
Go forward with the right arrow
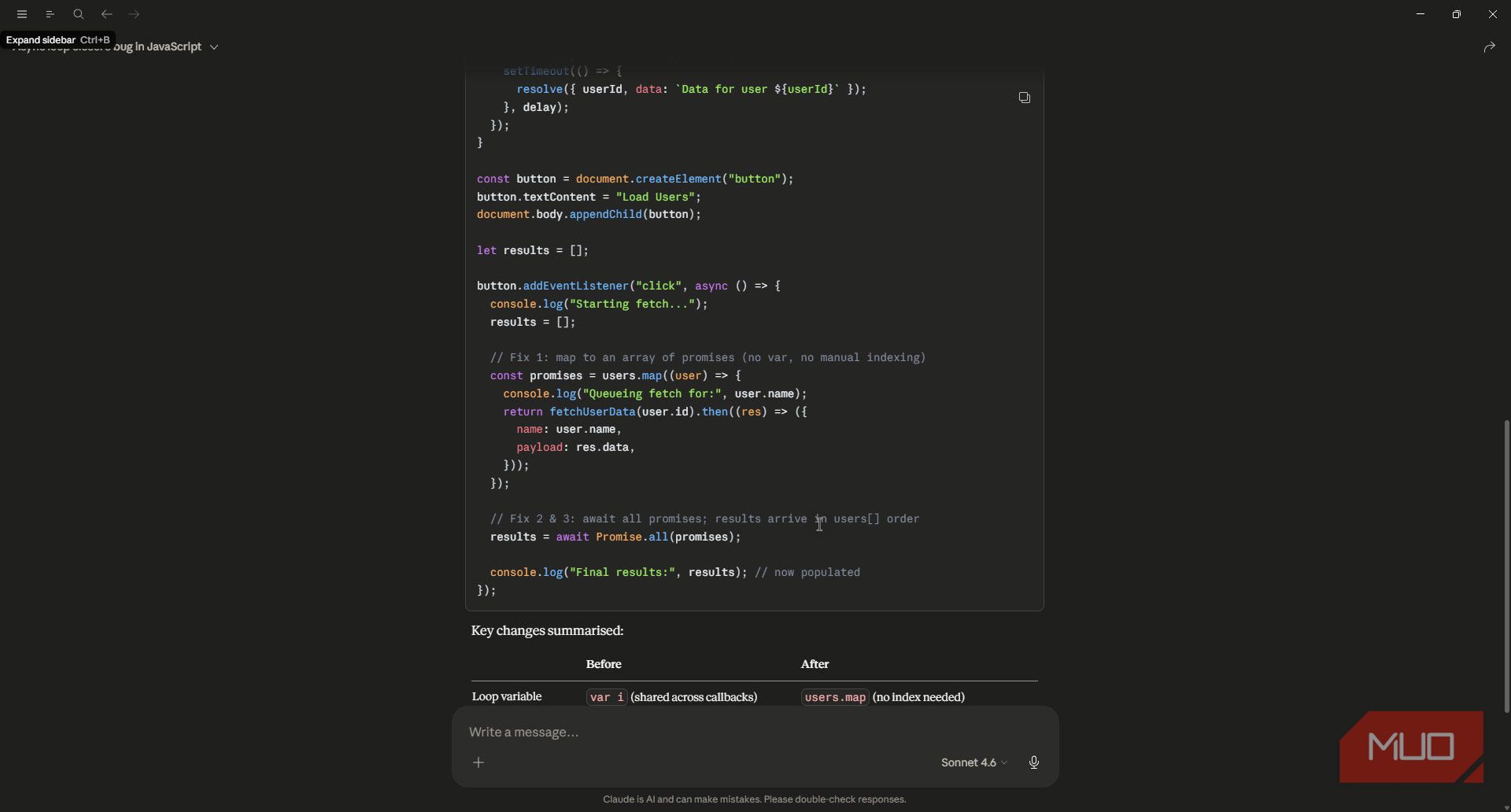[135, 14]
